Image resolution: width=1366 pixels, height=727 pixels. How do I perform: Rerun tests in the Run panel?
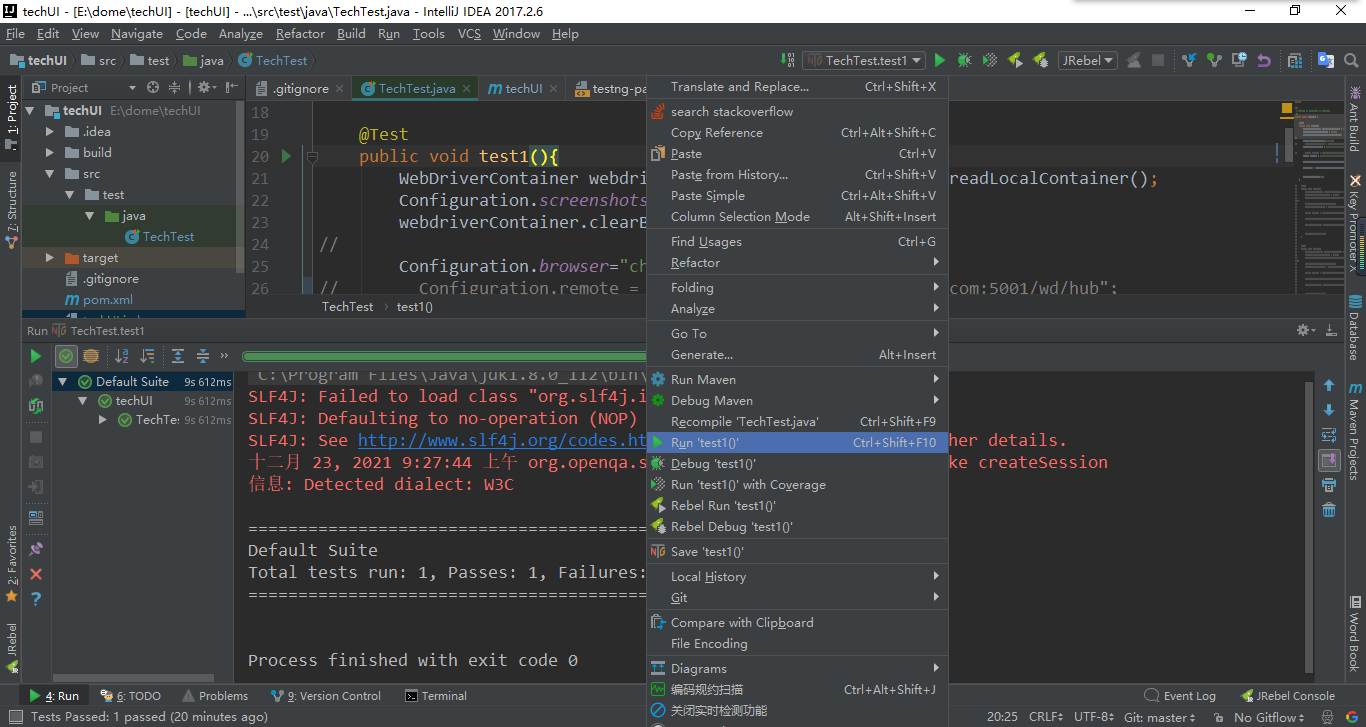36,355
